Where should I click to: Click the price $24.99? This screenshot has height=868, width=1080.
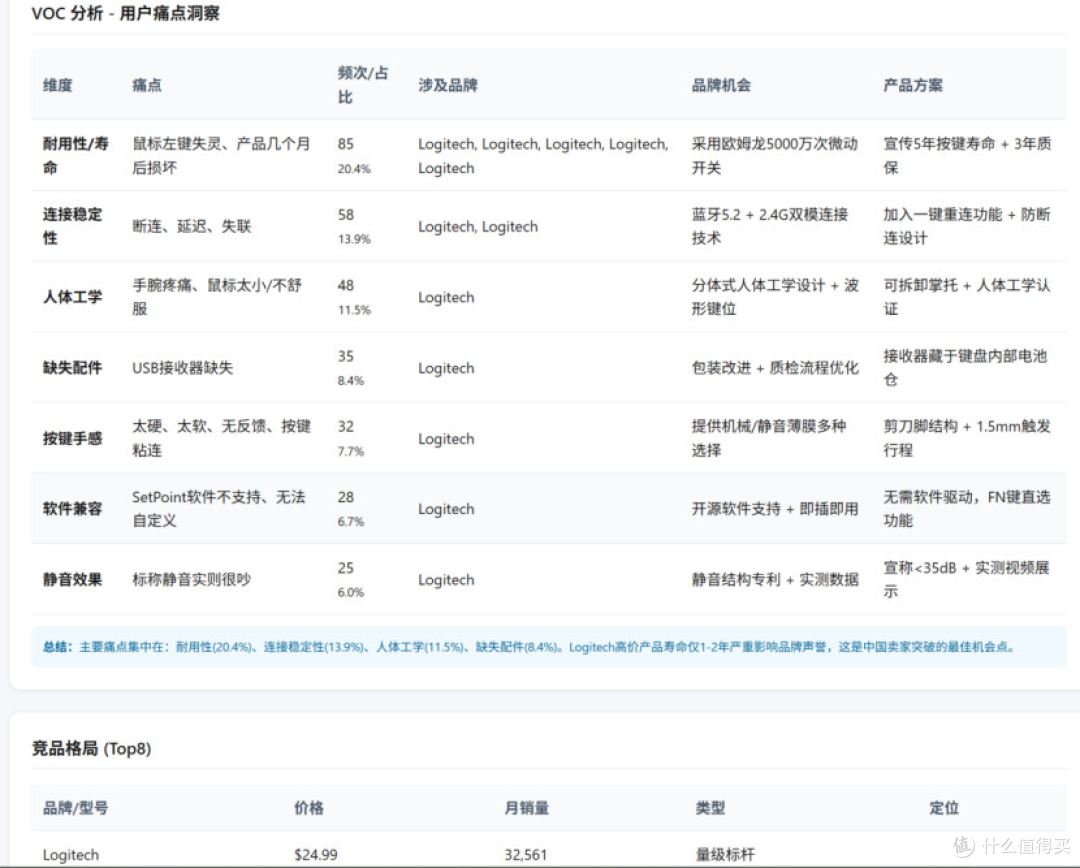[316, 855]
